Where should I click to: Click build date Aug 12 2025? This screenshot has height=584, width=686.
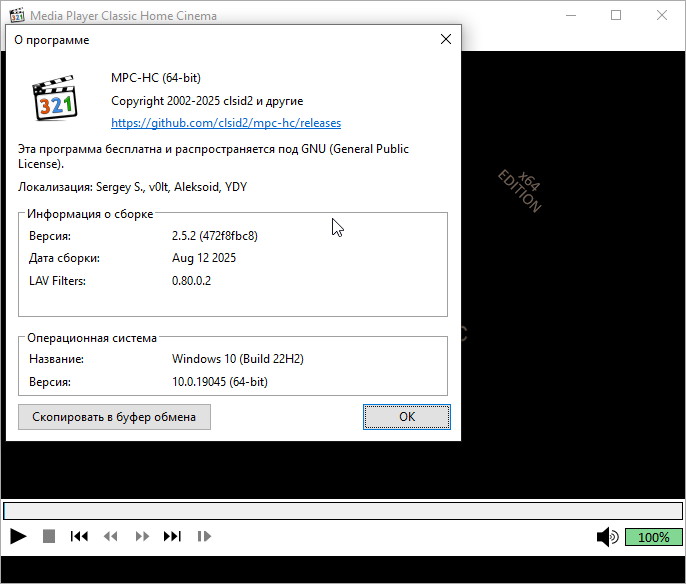click(x=204, y=258)
